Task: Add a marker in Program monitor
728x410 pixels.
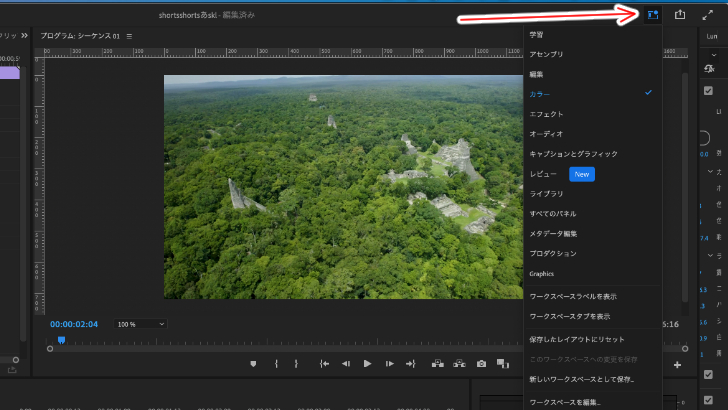Action: [x=253, y=364]
